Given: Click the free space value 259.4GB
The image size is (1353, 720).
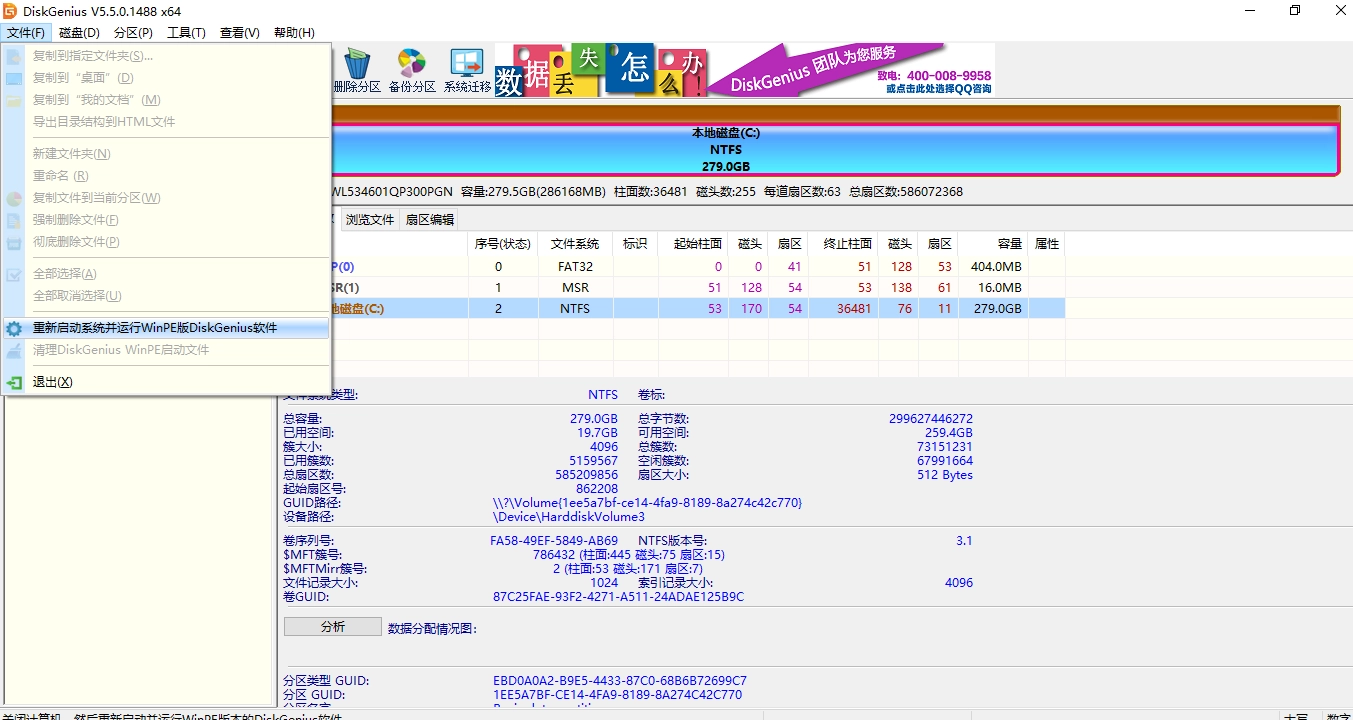Looking at the screenshot, I should point(949,433).
